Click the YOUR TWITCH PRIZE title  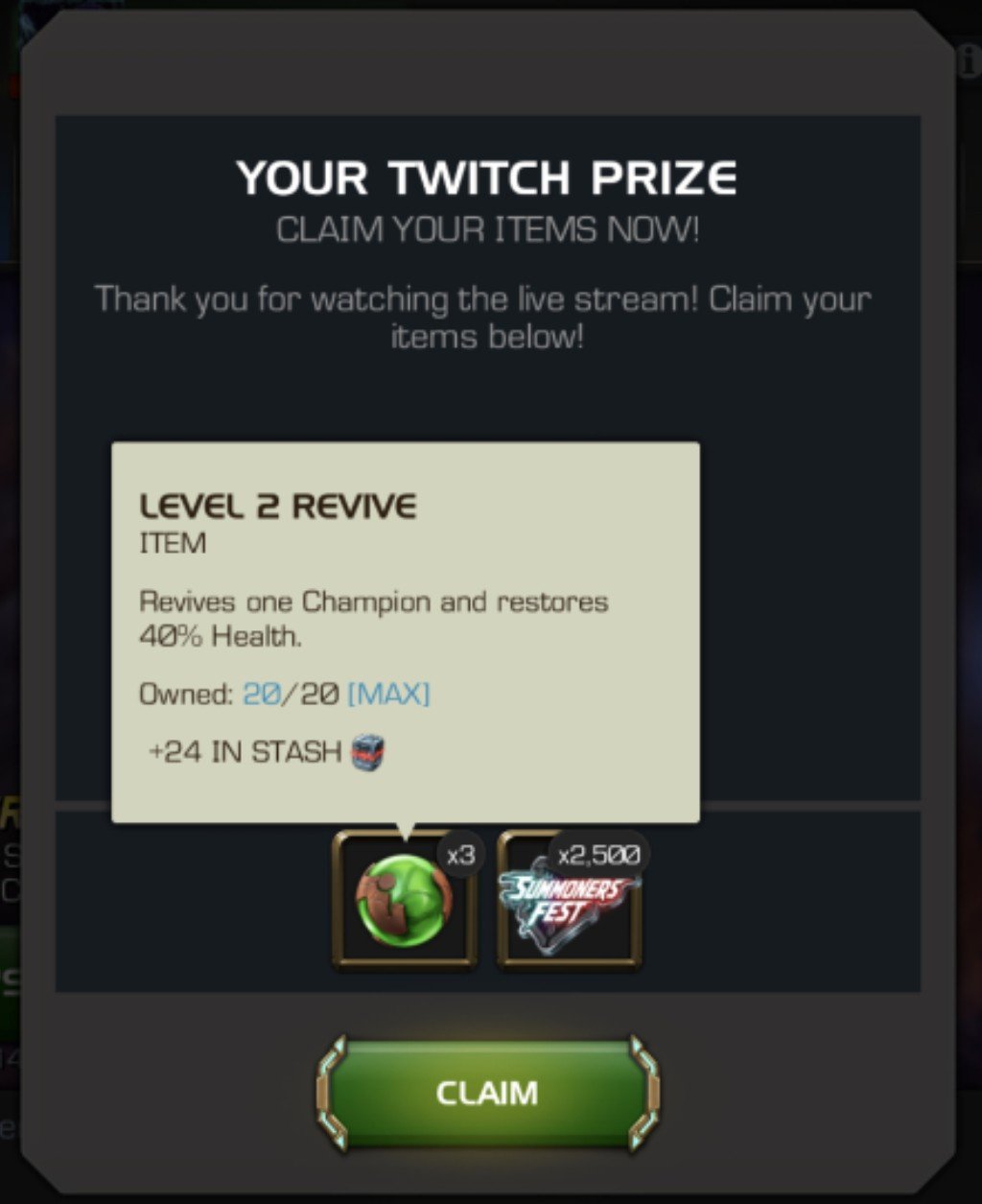click(487, 178)
